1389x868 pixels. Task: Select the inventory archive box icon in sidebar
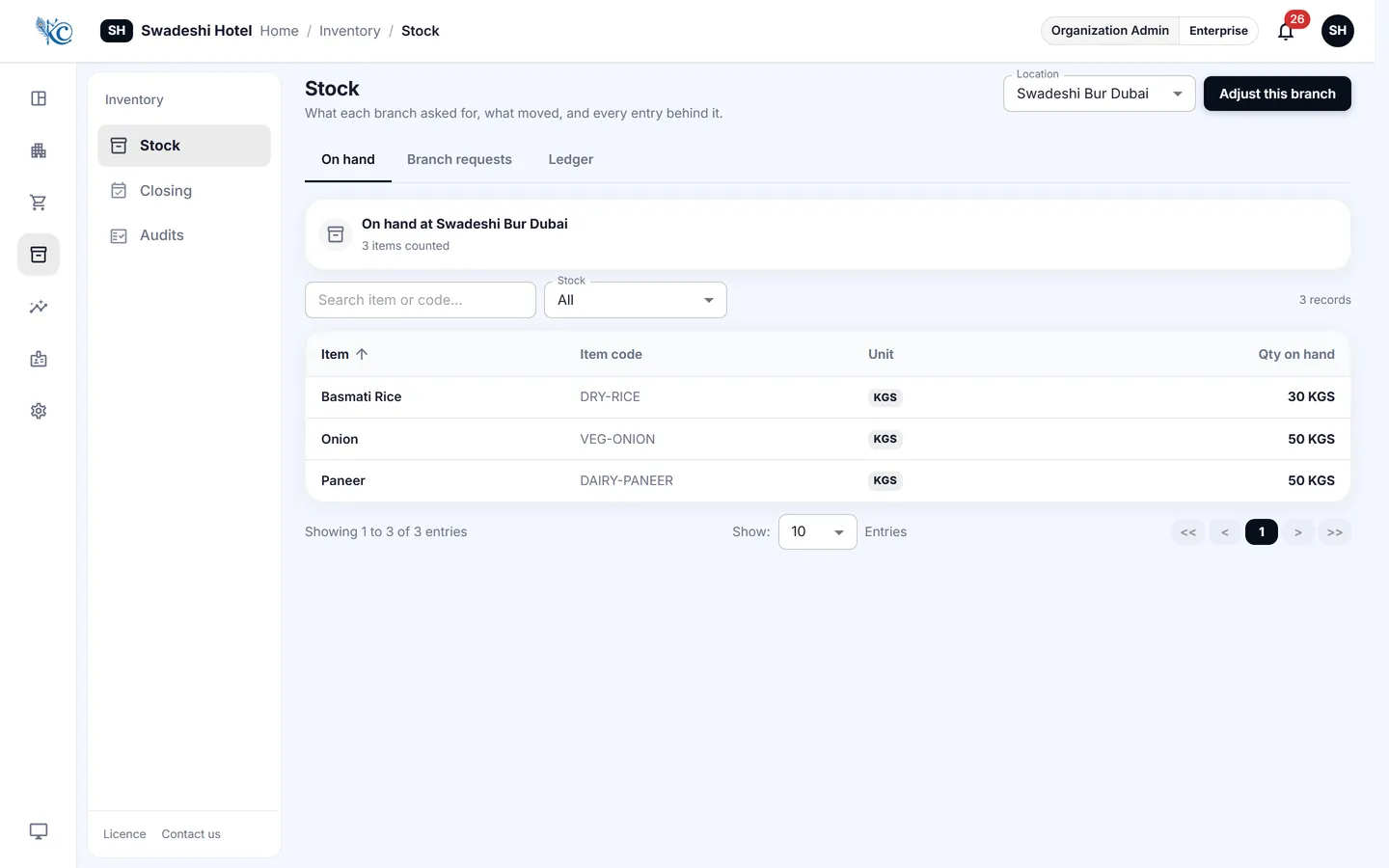pos(39,255)
